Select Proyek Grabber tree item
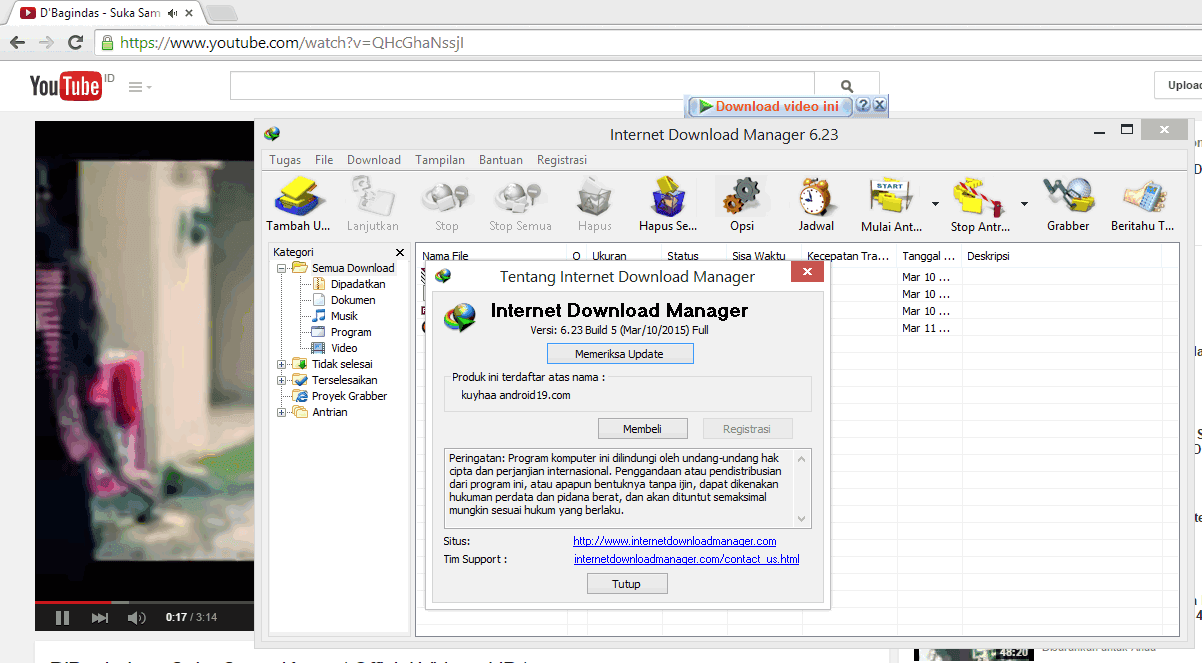 pos(349,396)
